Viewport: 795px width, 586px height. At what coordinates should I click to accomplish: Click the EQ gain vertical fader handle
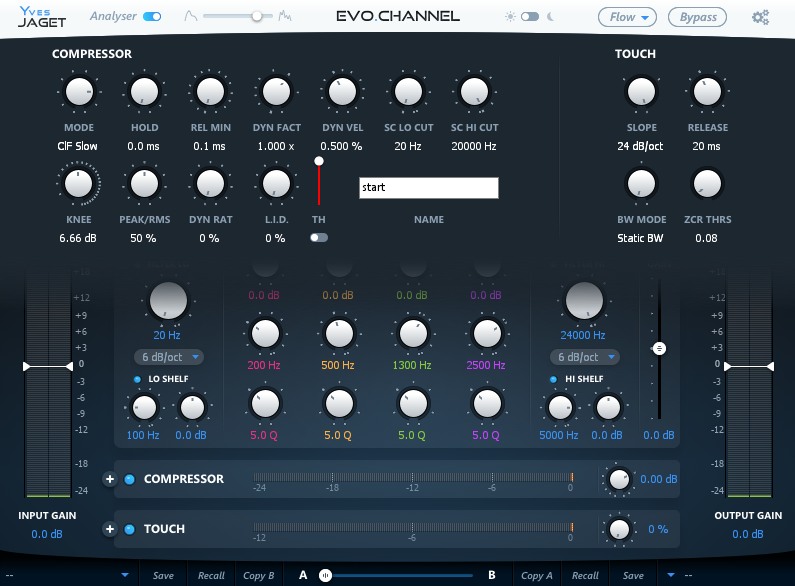point(659,349)
